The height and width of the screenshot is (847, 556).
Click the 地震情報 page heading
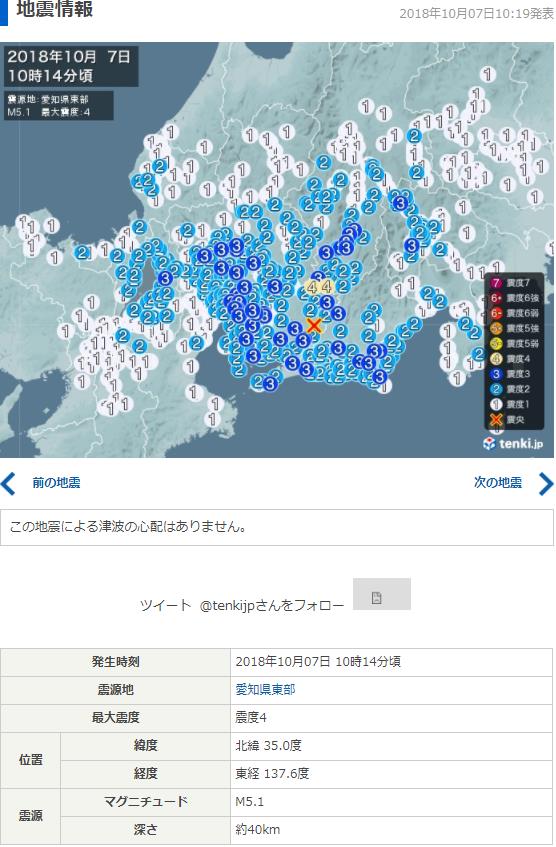pyautogui.click(x=55, y=9)
